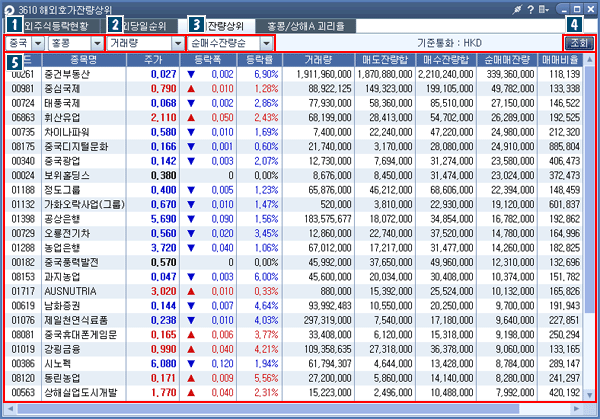
Task: Click the app icon left of title 3610
Action: point(8,8)
